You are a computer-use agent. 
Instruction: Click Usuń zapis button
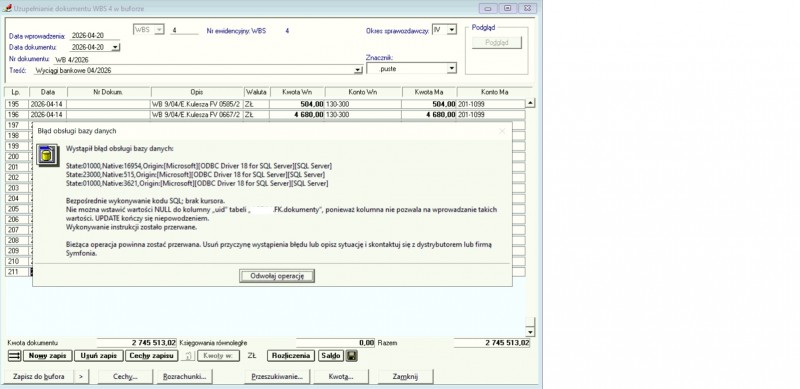pyautogui.click(x=98, y=356)
